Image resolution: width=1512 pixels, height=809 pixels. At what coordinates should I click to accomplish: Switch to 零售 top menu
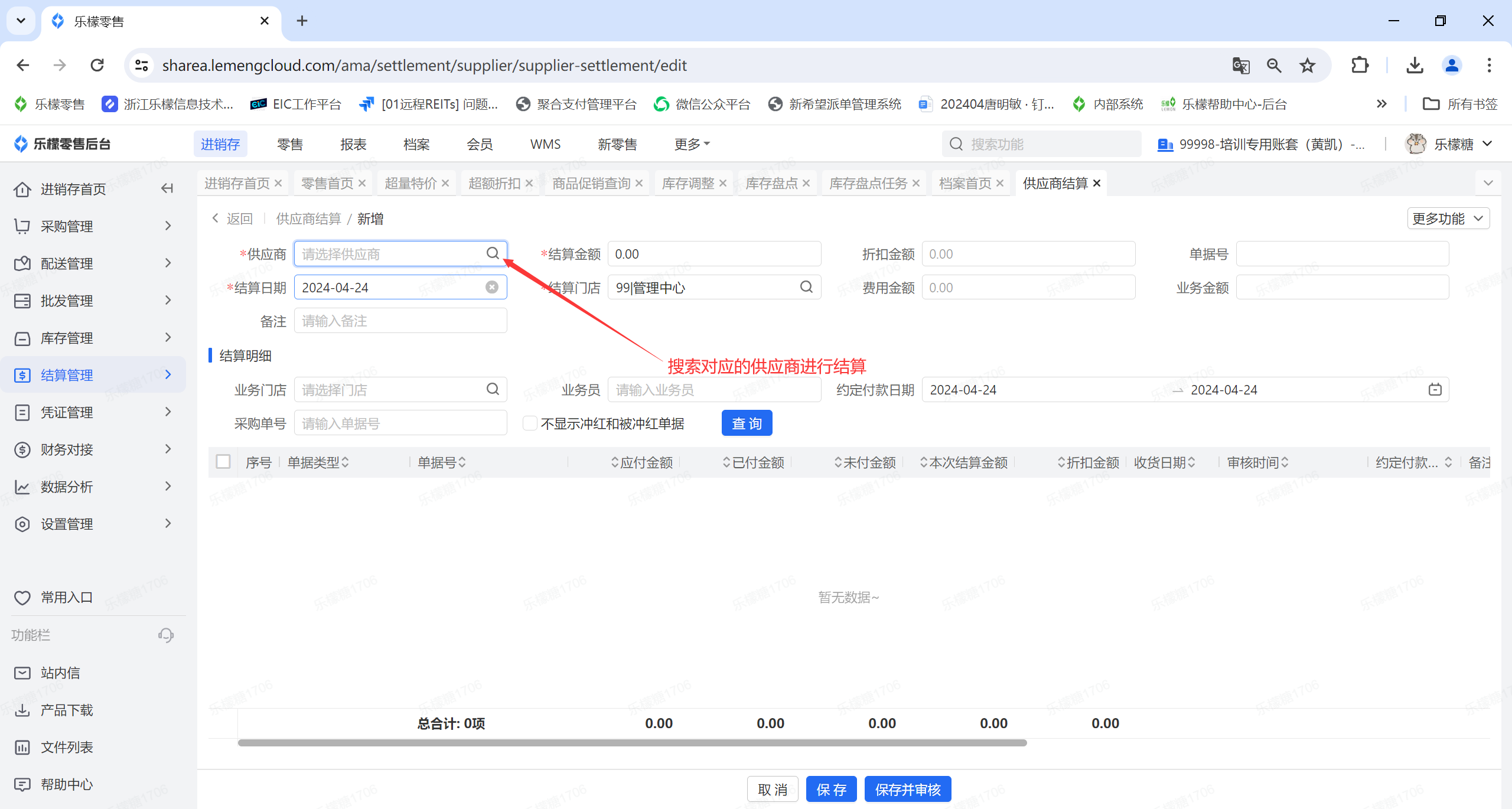click(x=290, y=144)
